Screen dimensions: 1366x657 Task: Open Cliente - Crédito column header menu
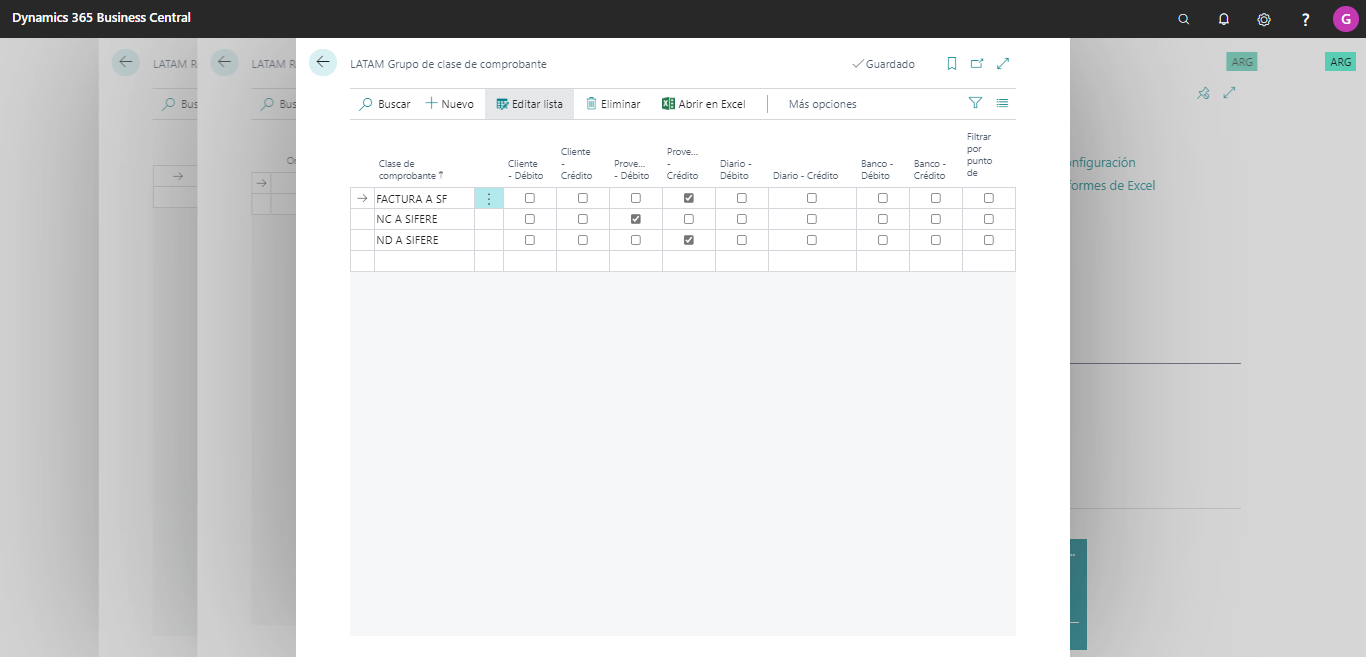577,164
